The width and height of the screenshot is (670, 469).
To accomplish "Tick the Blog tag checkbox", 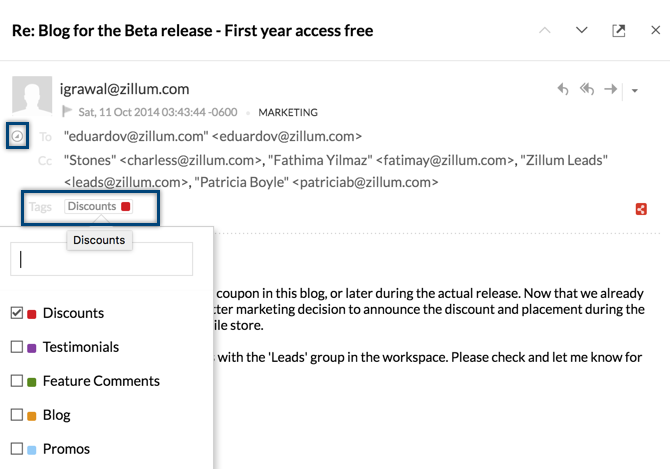I will 17,415.
